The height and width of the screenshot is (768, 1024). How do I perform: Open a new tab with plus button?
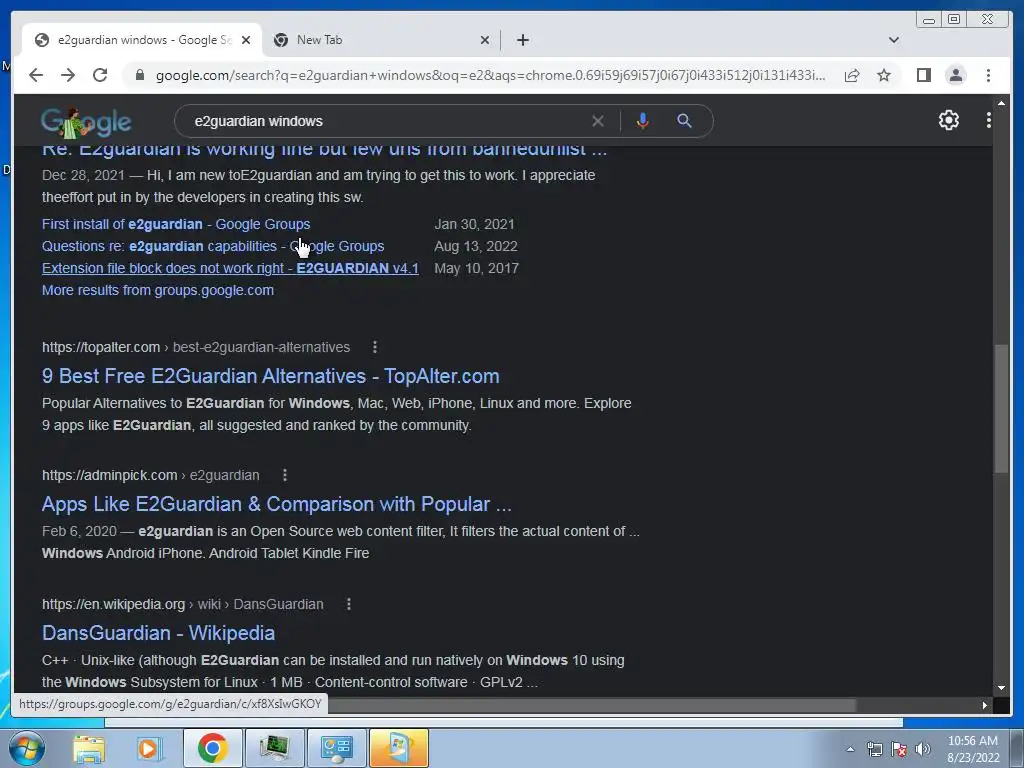522,40
